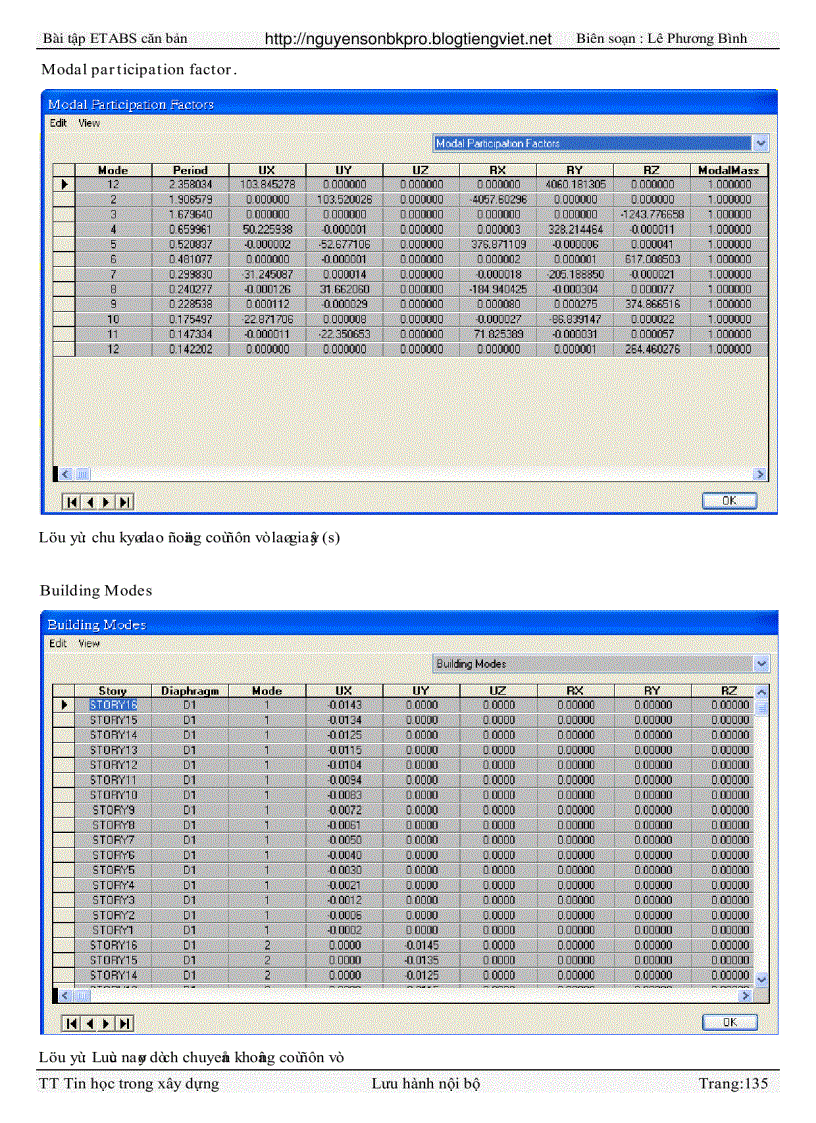816x1123 pixels.
Task: Expand the Modal Participation Factors dropdown
Action: click(761, 143)
